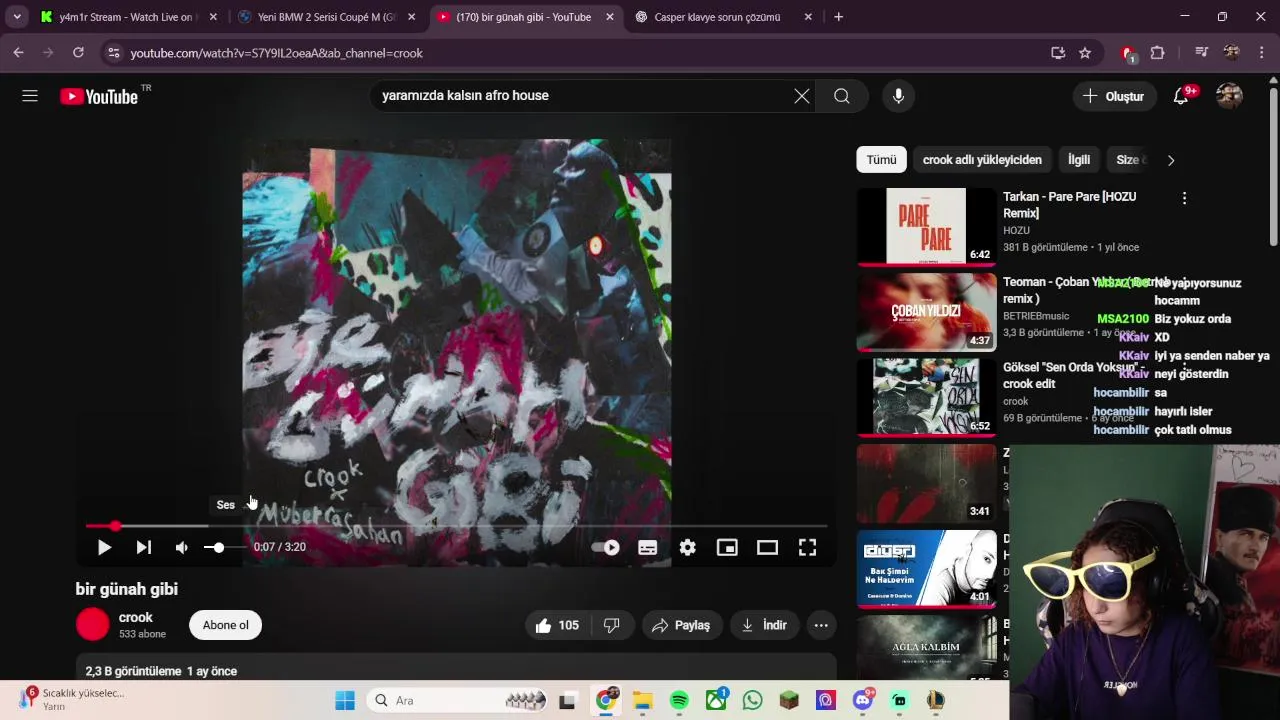This screenshot has width=1280, height=720.
Task: Seek on the video progress bar
Action: (456, 525)
